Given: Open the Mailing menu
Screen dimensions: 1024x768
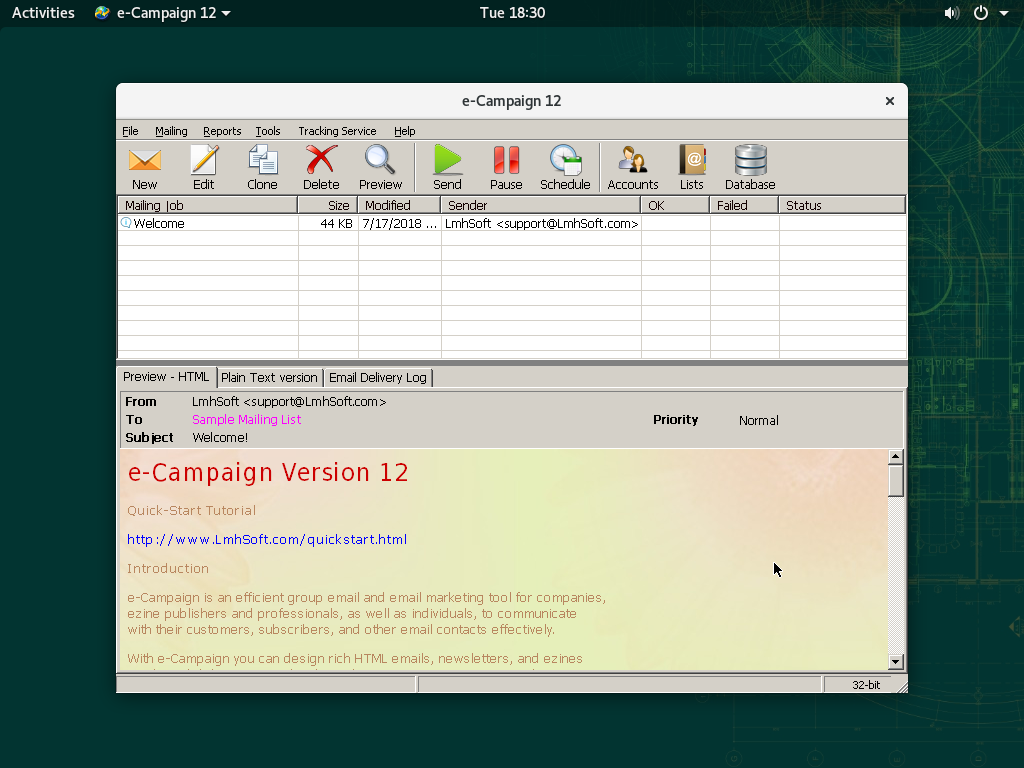Looking at the screenshot, I should click(171, 131).
